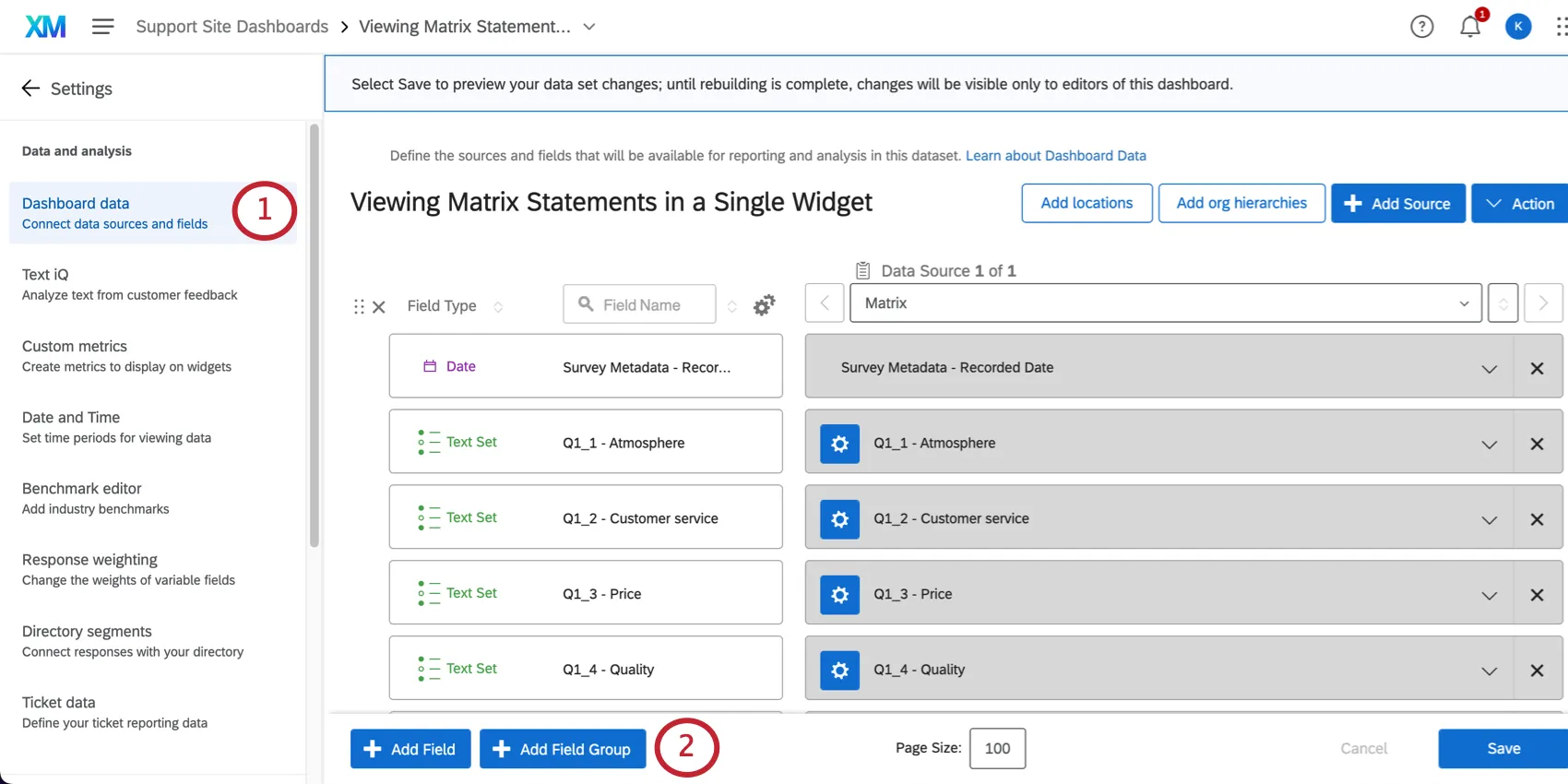Sort by Field Type column arrows

click(x=498, y=306)
